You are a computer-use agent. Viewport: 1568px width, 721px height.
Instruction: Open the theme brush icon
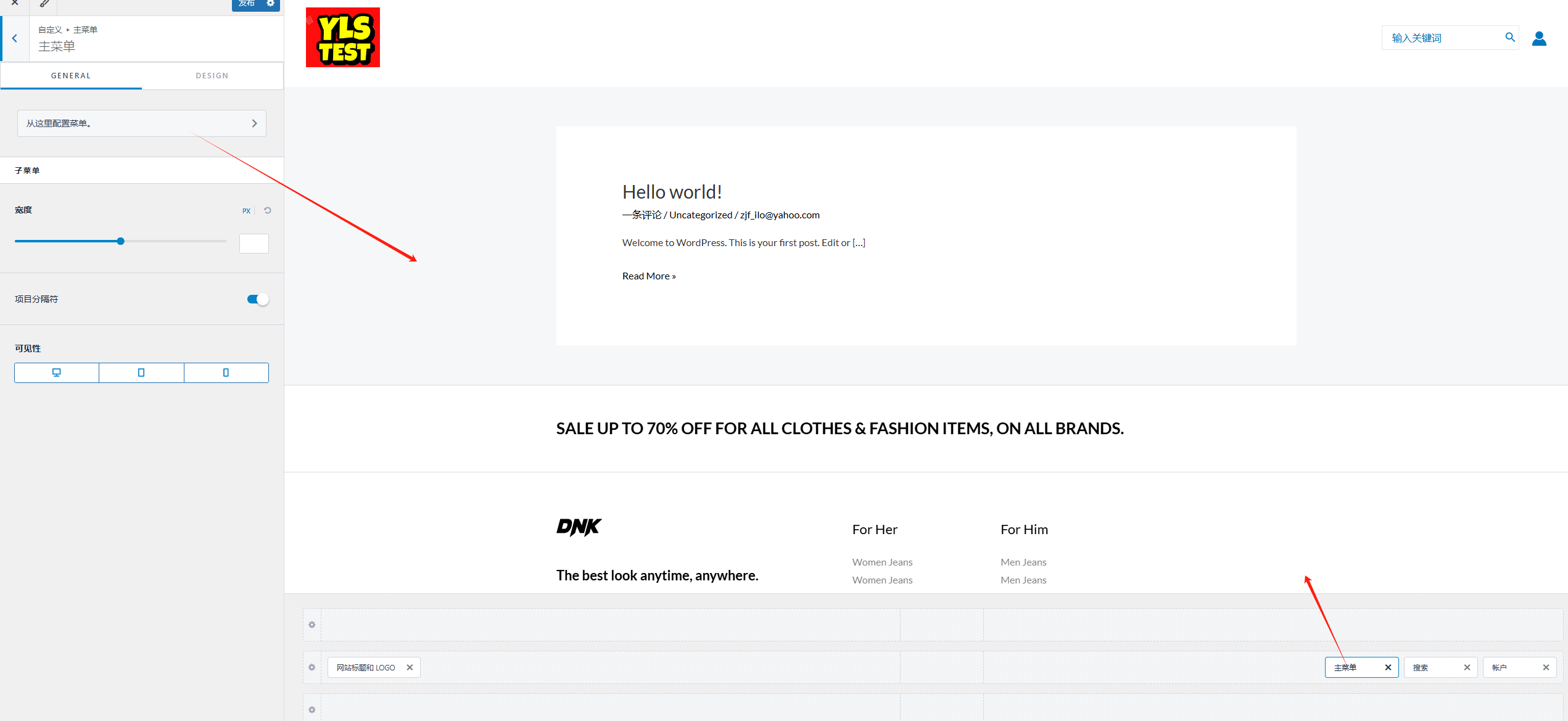[44, 4]
